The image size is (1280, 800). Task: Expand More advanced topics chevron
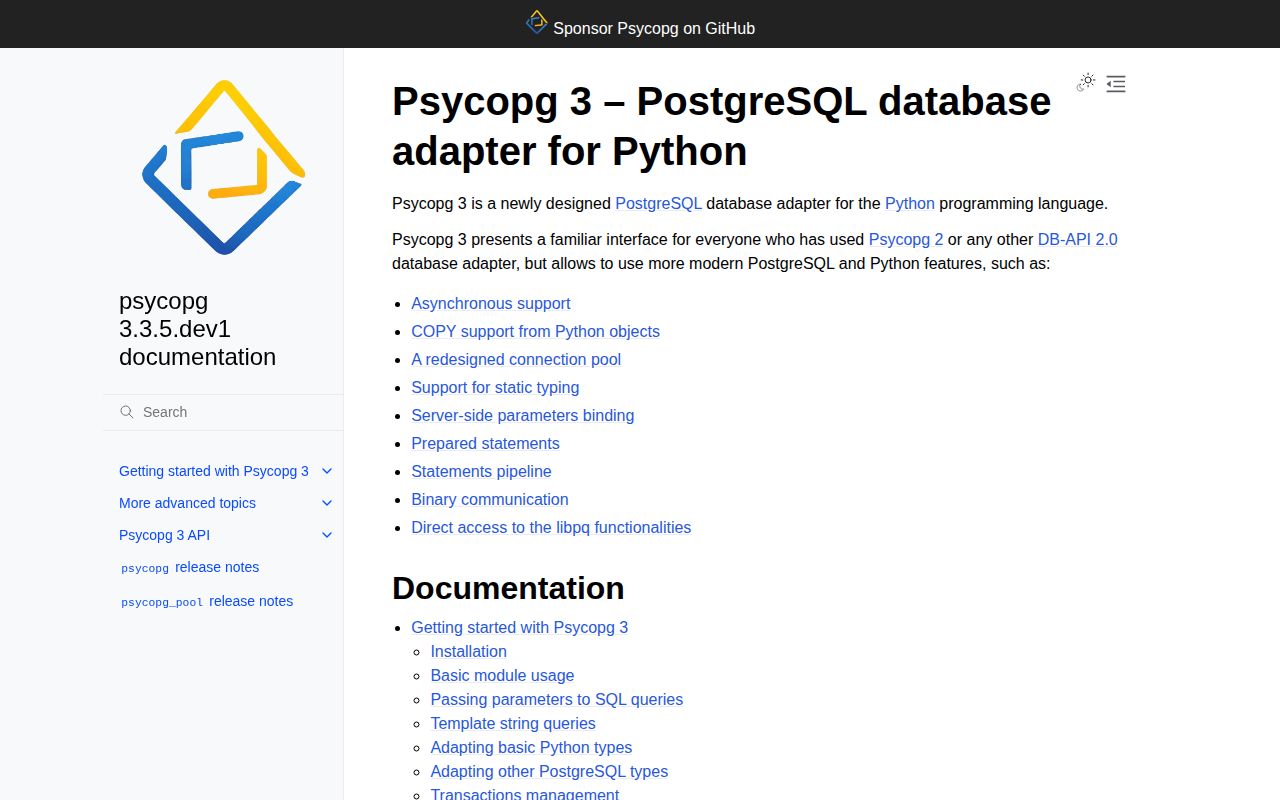click(326, 503)
